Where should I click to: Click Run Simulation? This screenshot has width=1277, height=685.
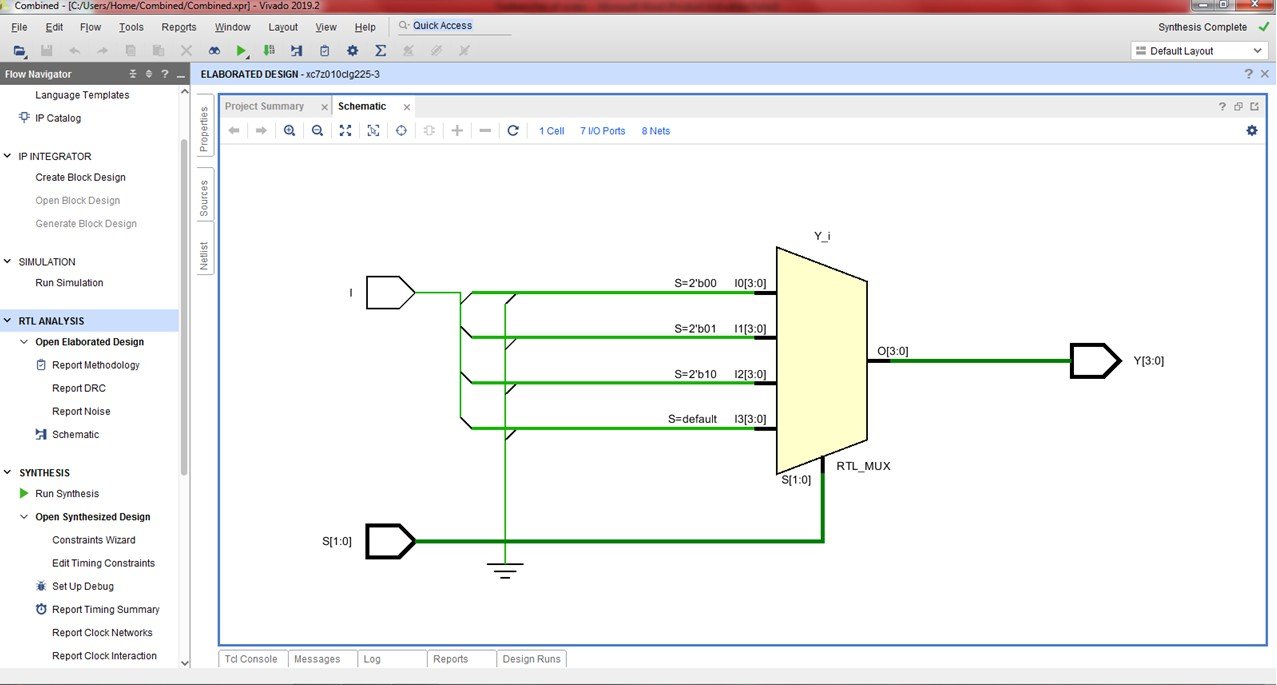pos(69,283)
